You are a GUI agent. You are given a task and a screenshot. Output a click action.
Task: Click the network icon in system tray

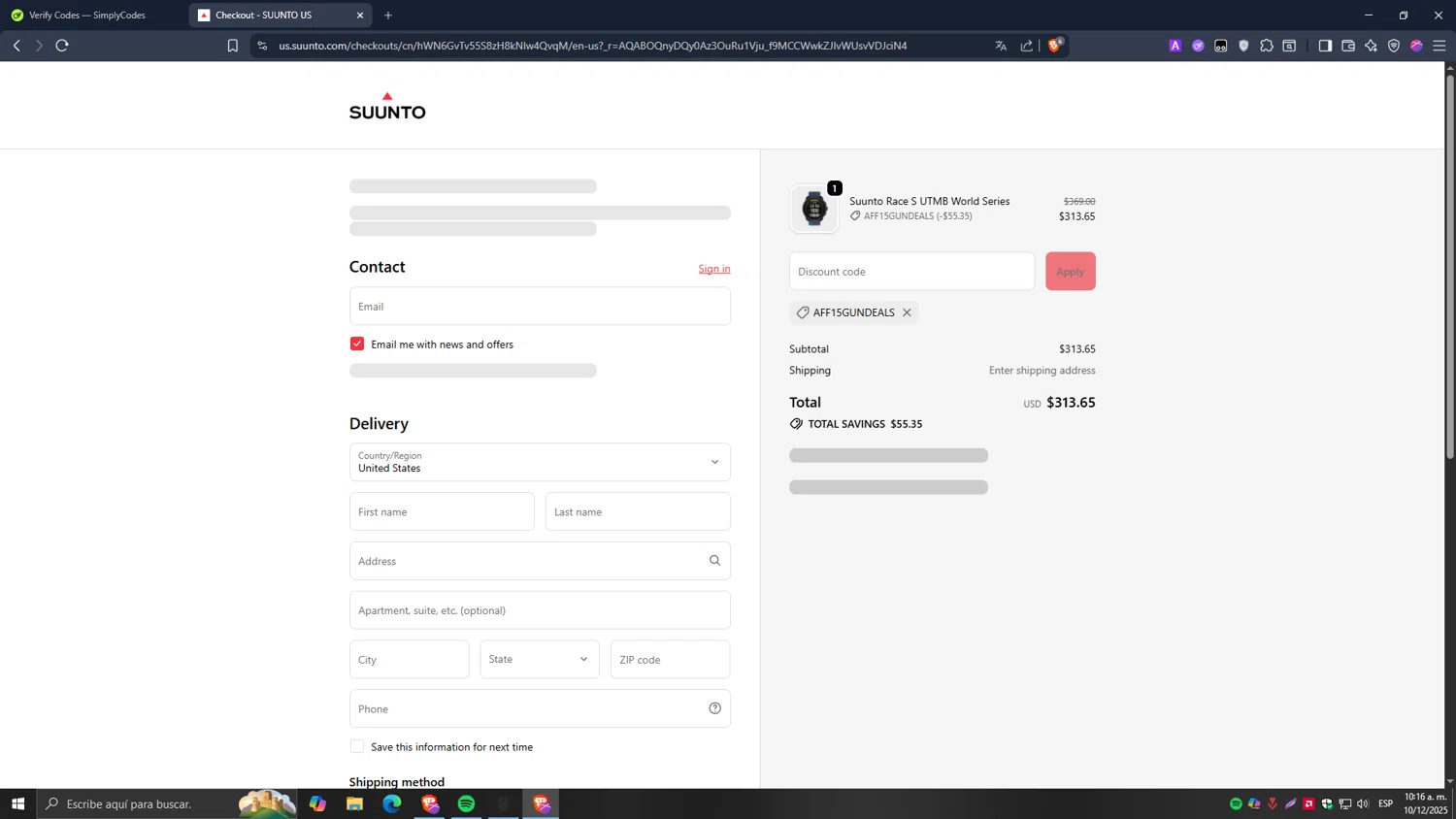(x=1345, y=803)
